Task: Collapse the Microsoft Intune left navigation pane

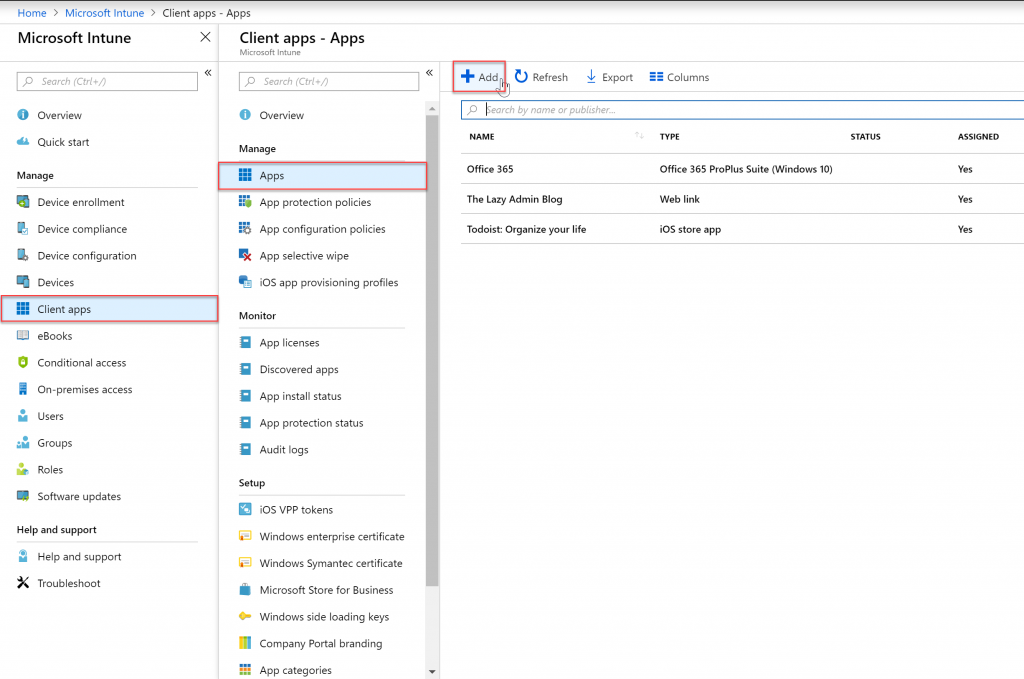Action: click(x=208, y=72)
